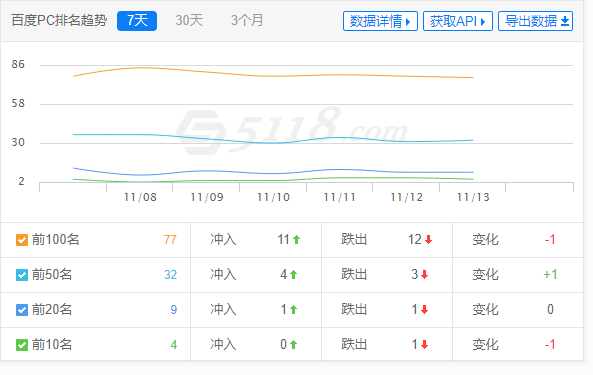Click green up arrow in 前50名 row
This screenshot has width=593, height=375.
(293, 274)
